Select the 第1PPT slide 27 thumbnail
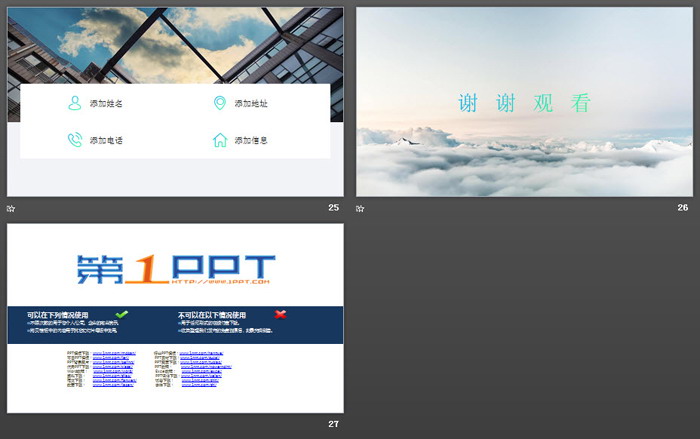This screenshot has width=700, height=439. 175,318
